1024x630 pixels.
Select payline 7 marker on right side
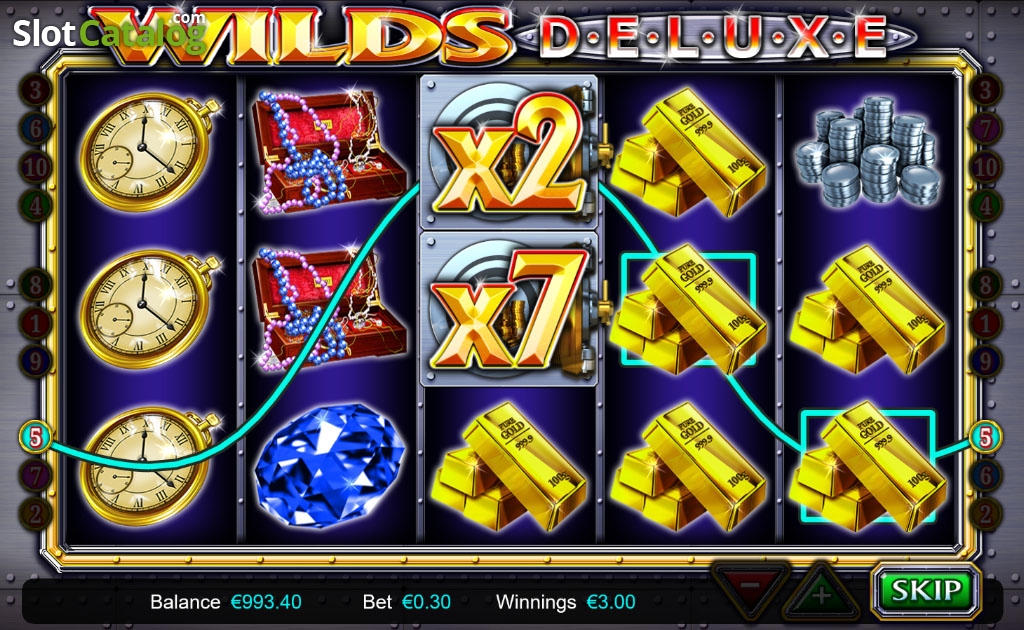985,129
